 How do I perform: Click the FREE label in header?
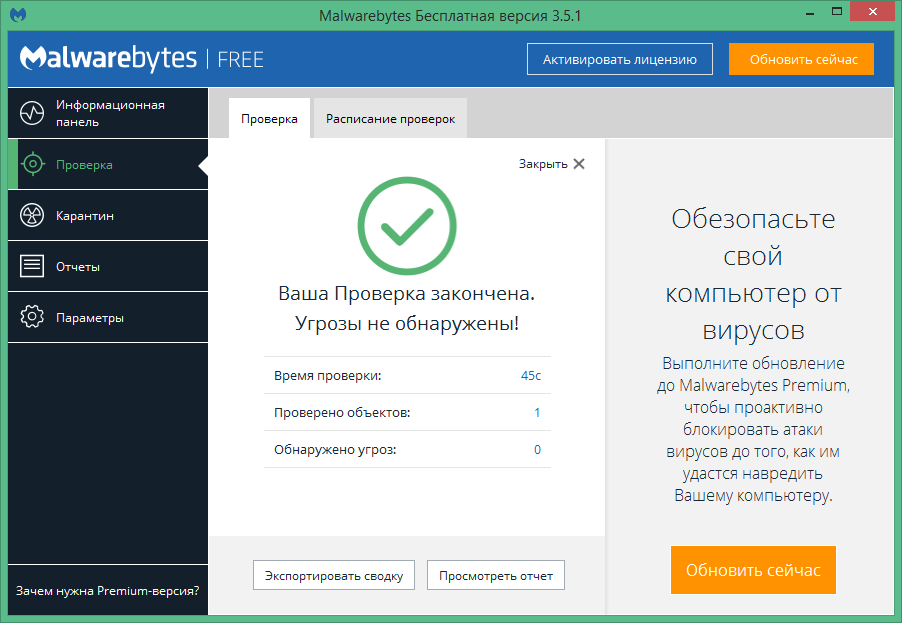pyautogui.click(x=240, y=59)
